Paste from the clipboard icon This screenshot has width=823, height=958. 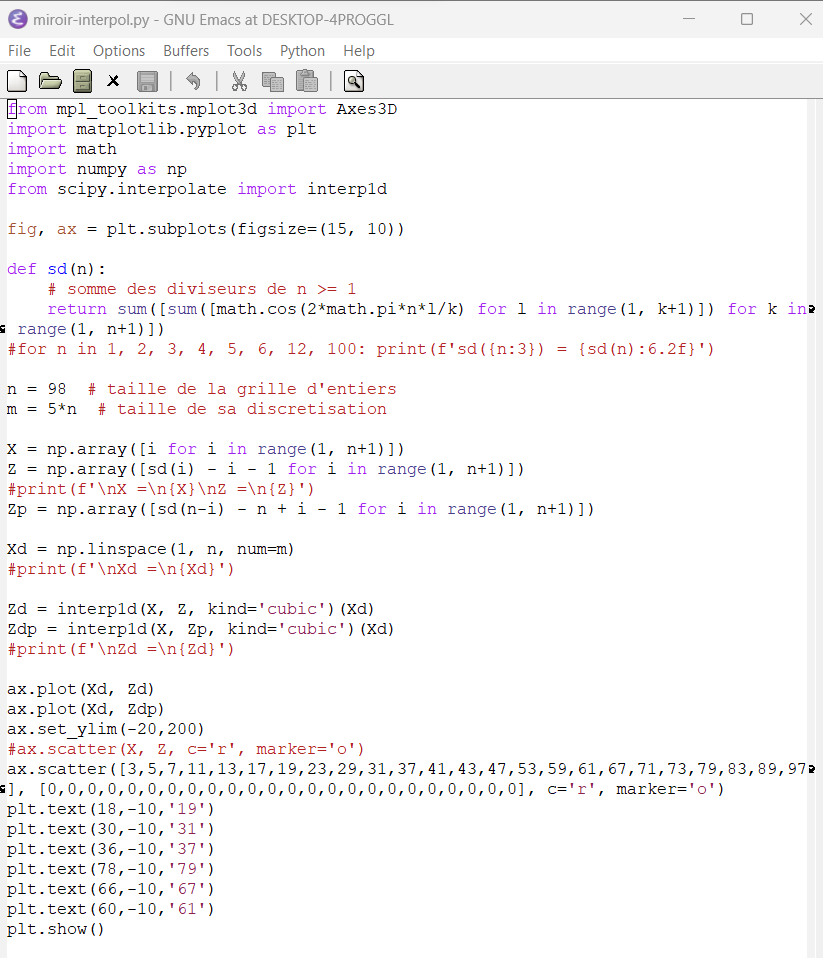point(306,81)
